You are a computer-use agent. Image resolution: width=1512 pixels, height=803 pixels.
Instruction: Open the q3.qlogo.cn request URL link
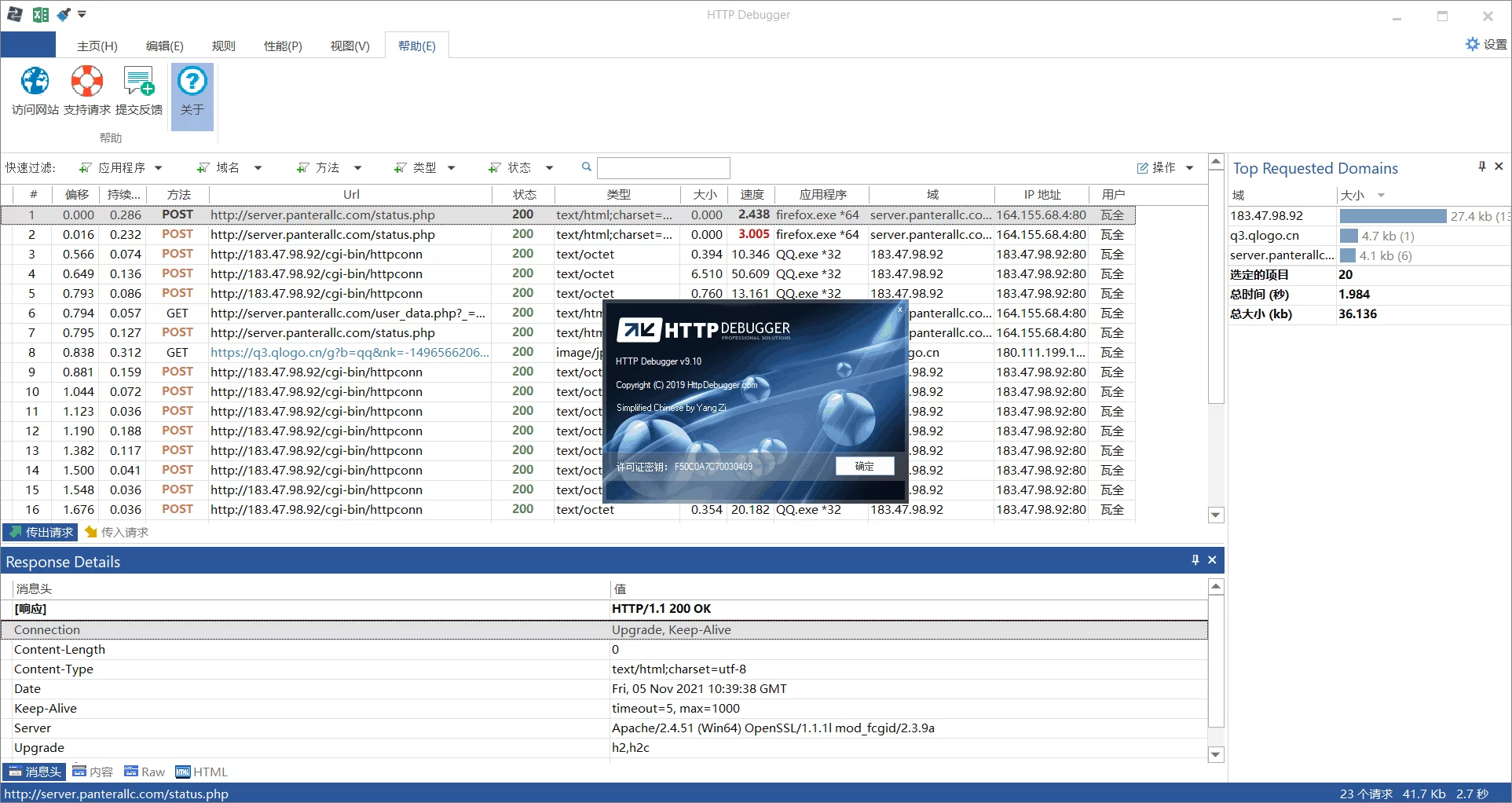(350, 352)
